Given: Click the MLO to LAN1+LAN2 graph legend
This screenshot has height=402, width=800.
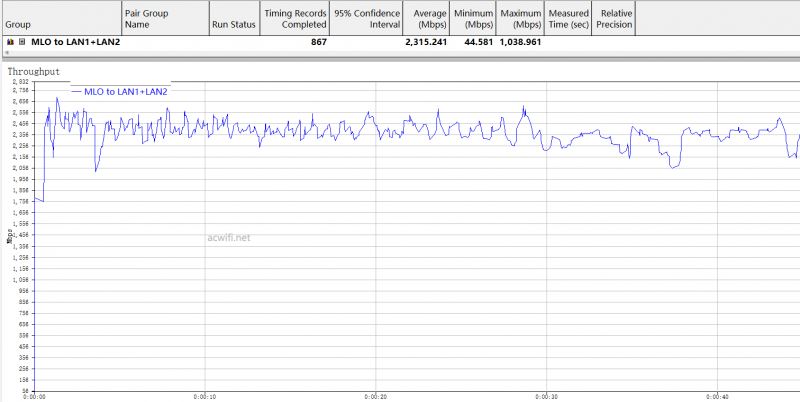Looking at the screenshot, I should (120, 91).
